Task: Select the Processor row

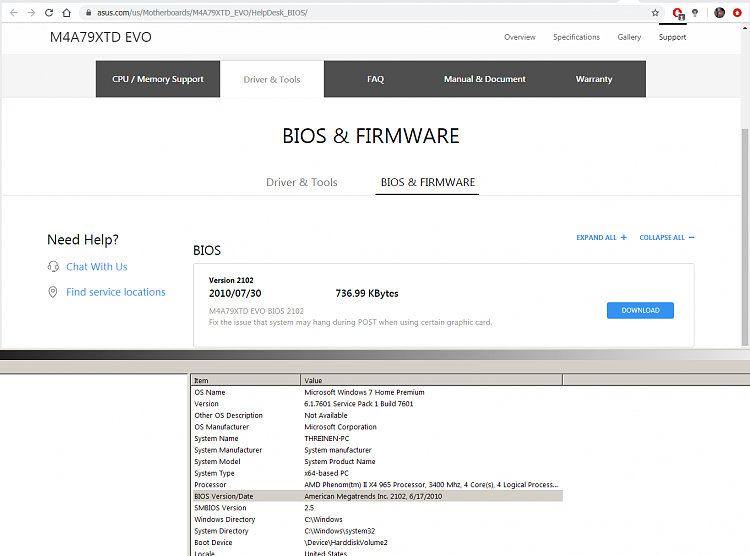Action: pyautogui.click(x=377, y=484)
